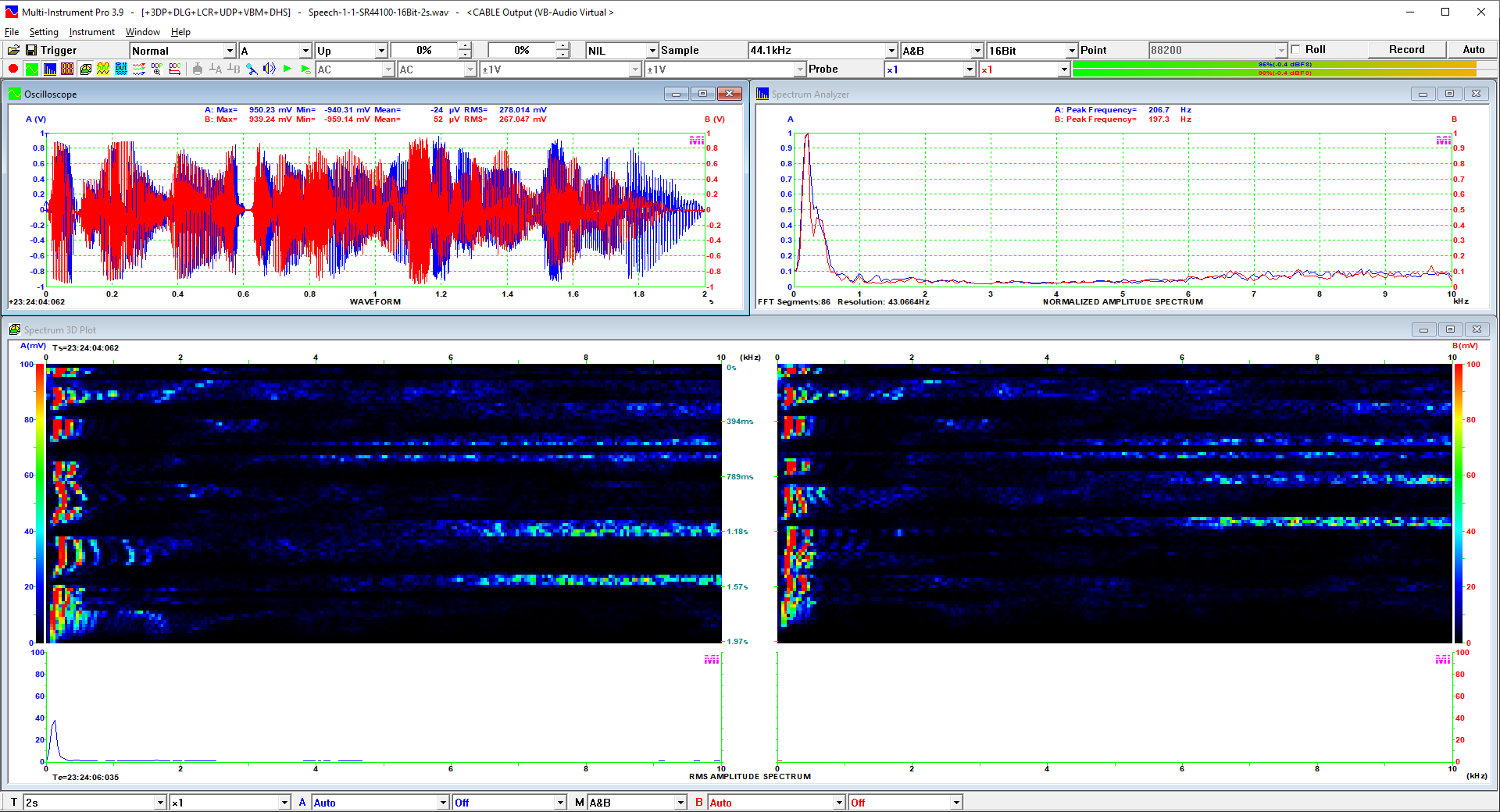Open the A&B channel dropdown in top toolbar
The width and height of the screenshot is (1500, 812).
point(941,51)
